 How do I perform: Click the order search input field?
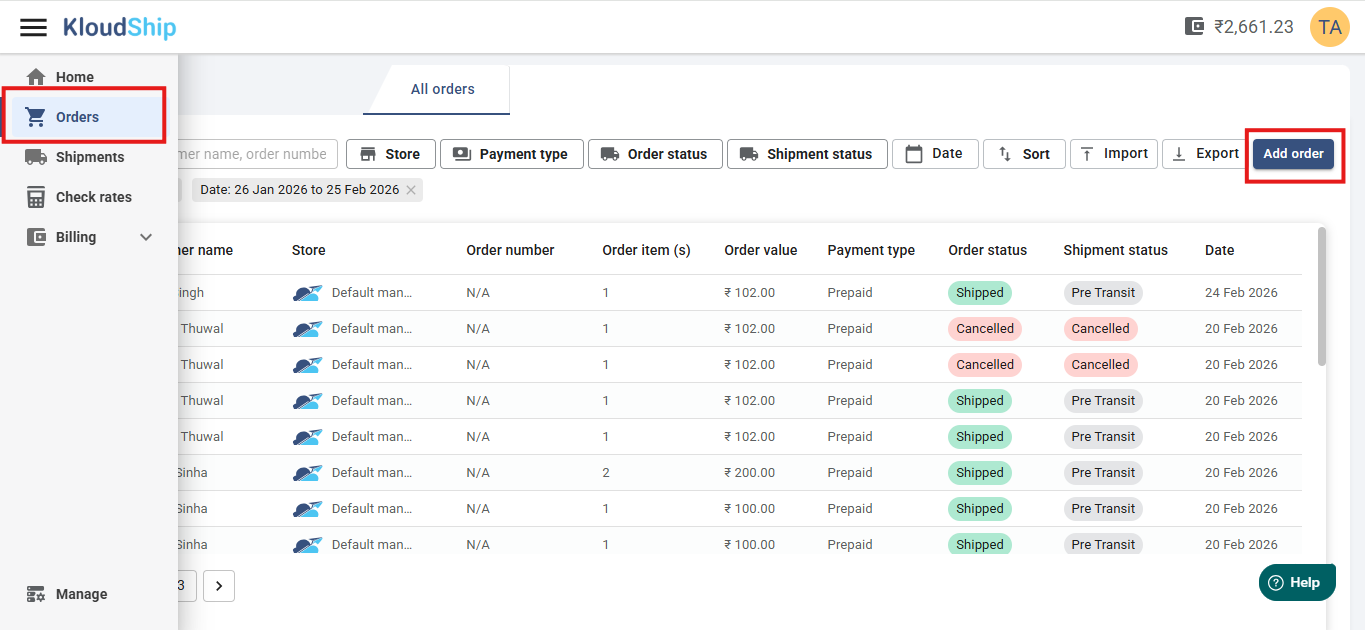click(255, 154)
